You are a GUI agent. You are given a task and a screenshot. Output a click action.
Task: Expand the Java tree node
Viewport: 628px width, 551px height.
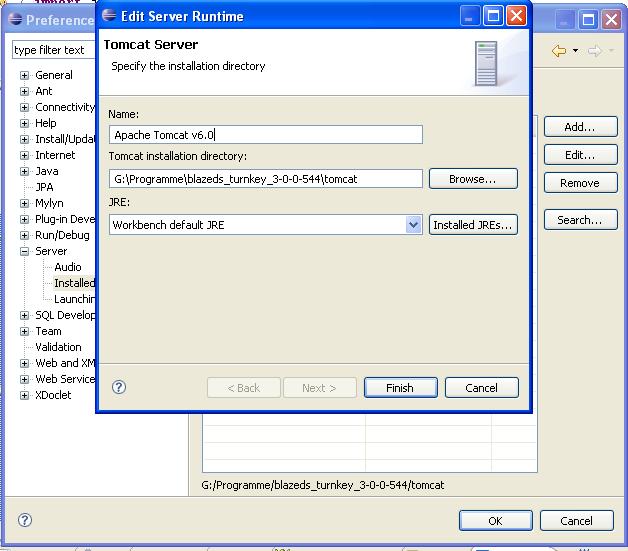coord(24,171)
